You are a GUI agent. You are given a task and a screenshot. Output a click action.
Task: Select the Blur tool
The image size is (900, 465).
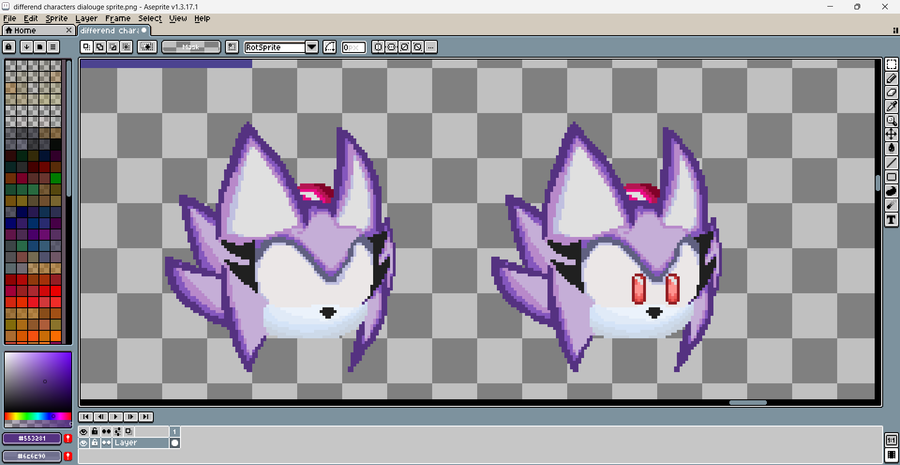pyautogui.click(x=891, y=204)
